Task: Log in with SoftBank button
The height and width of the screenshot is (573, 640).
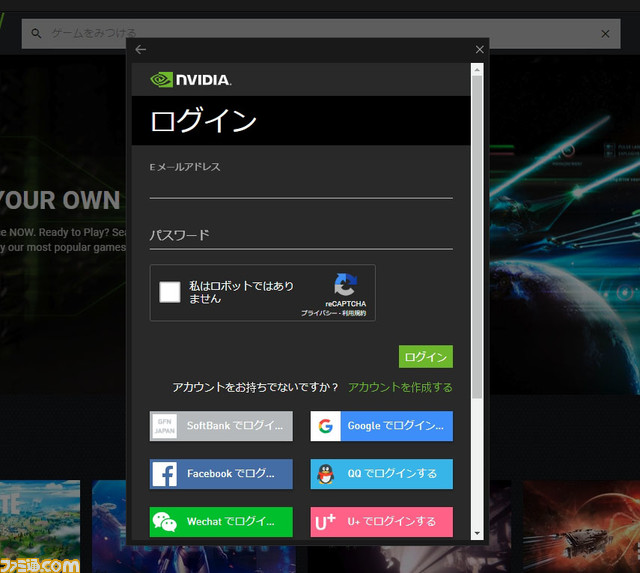Action: coord(221,426)
